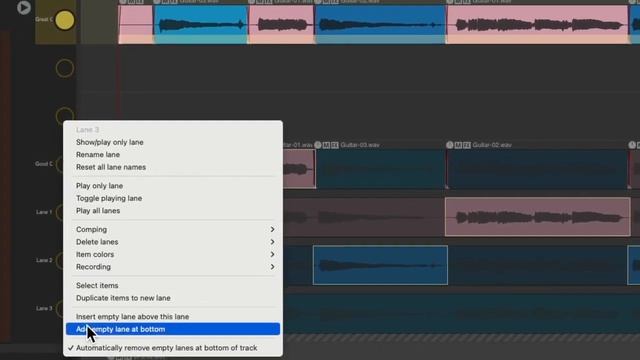
Task: Select the longest pink segment in Great C lane
Action: pos(538,24)
